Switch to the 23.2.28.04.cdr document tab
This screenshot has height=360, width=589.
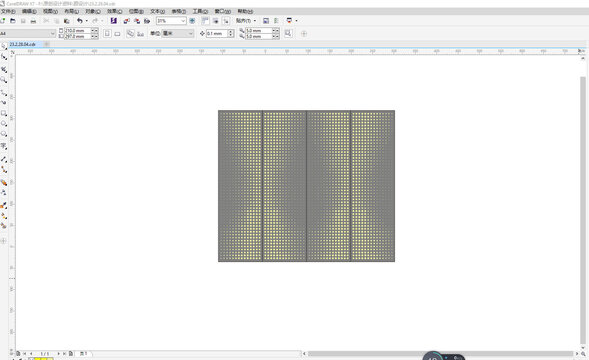pos(23,44)
